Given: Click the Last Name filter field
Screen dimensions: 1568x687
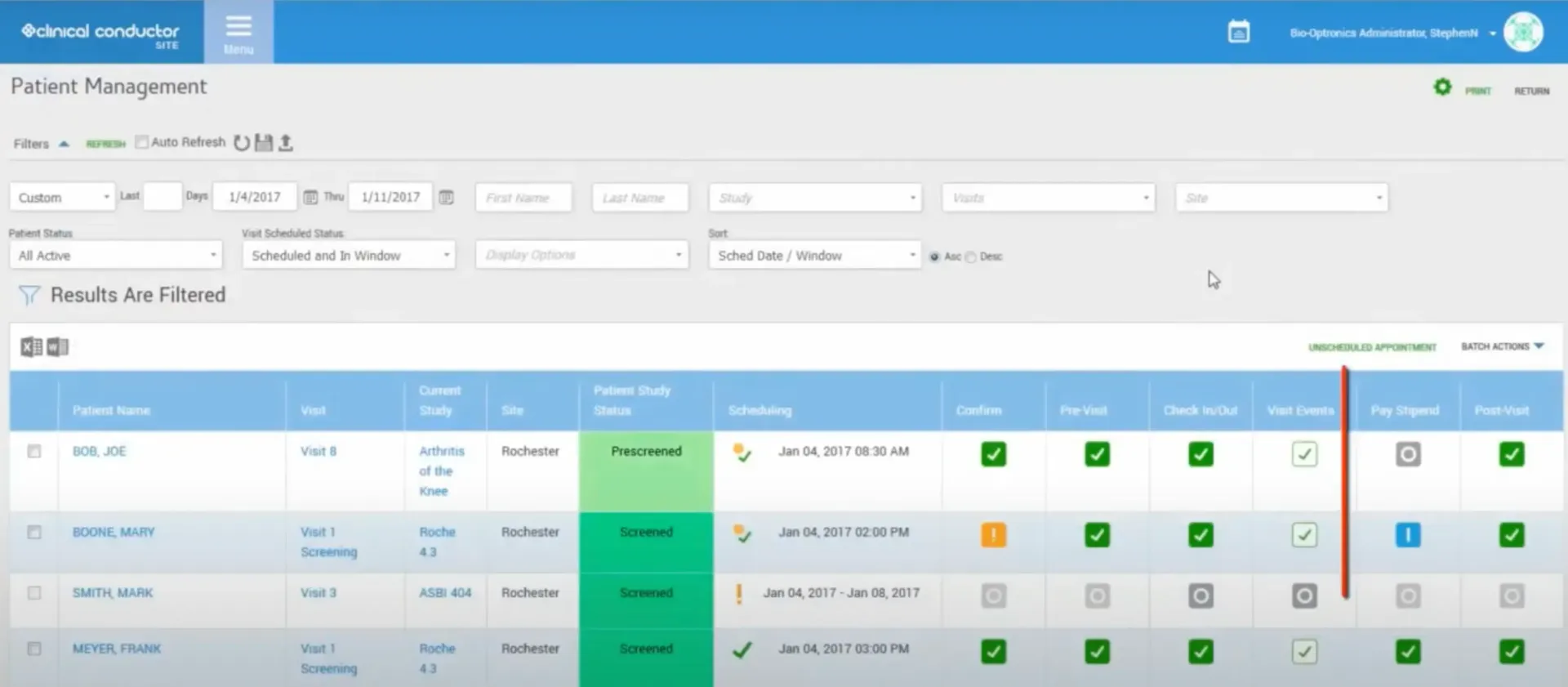Looking at the screenshot, I should pyautogui.click(x=640, y=197).
